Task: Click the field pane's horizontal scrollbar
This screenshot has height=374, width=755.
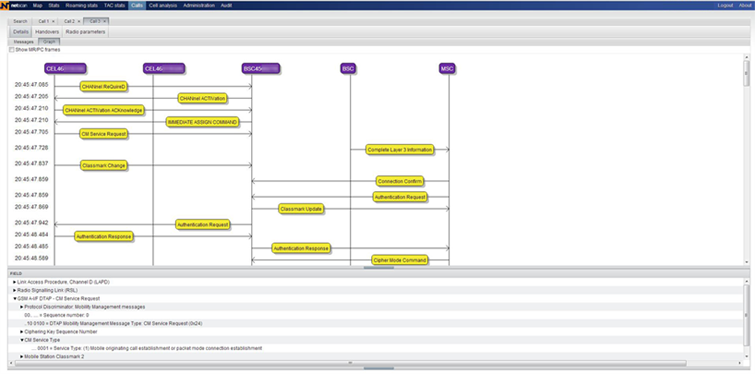Action: 350,362
